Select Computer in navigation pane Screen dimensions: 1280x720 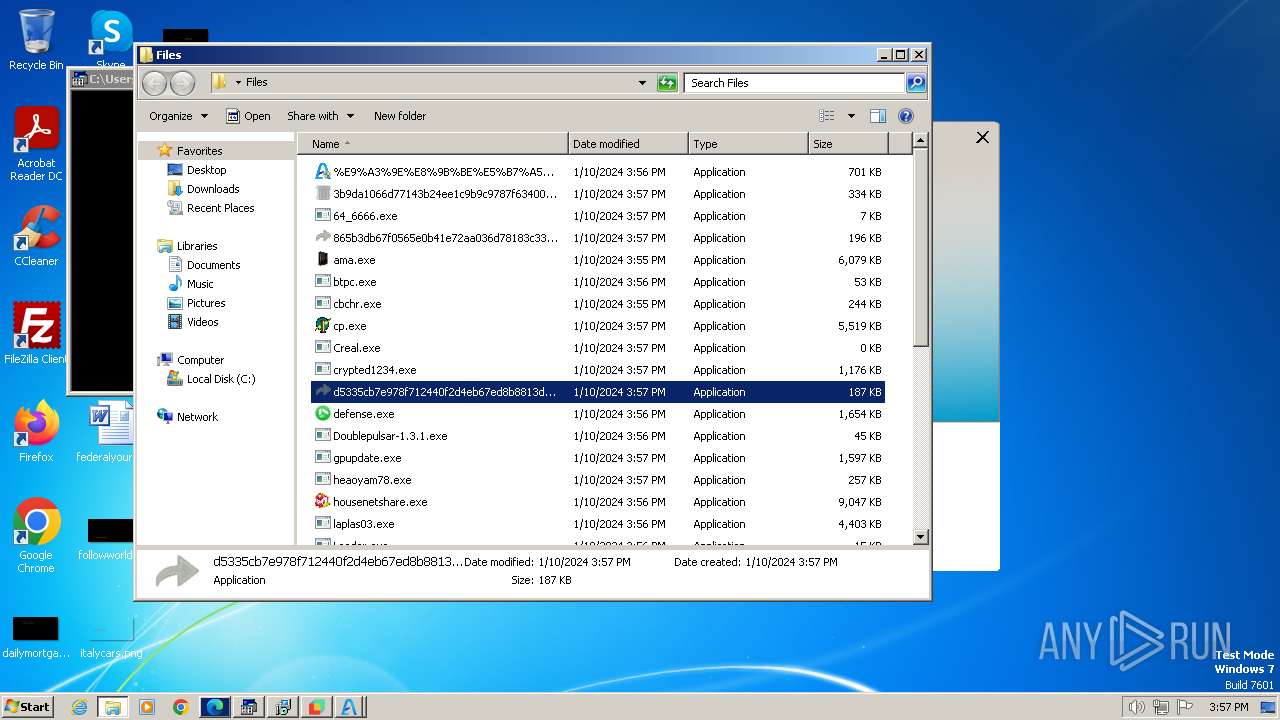(x=200, y=360)
